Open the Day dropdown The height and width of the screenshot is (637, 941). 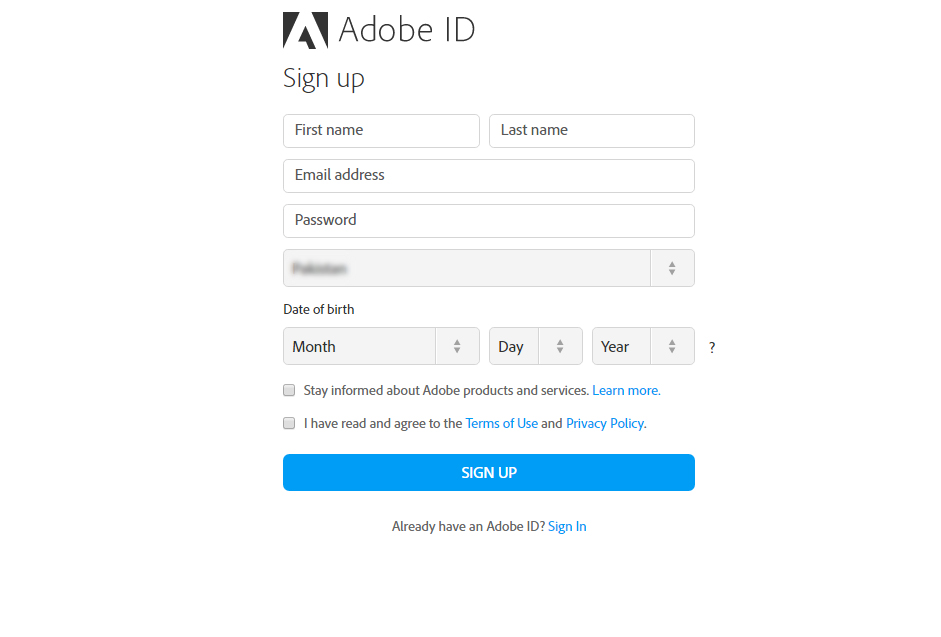click(x=513, y=346)
